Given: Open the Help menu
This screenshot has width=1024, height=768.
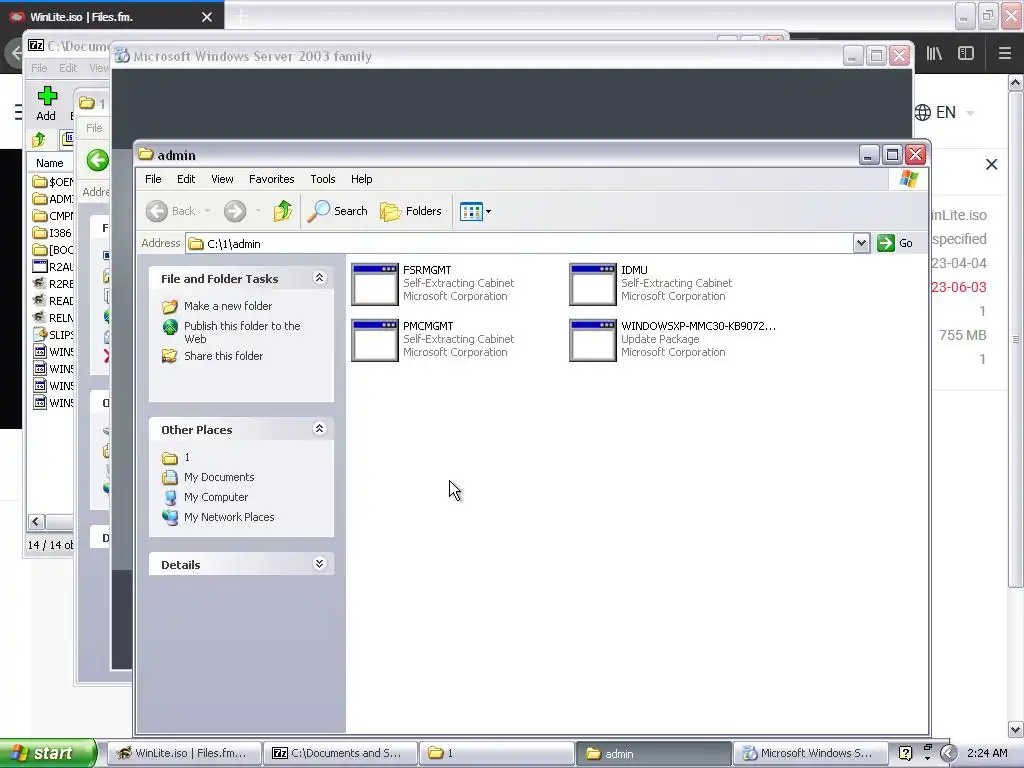Looking at the screenshot, I should pos(361,179).
